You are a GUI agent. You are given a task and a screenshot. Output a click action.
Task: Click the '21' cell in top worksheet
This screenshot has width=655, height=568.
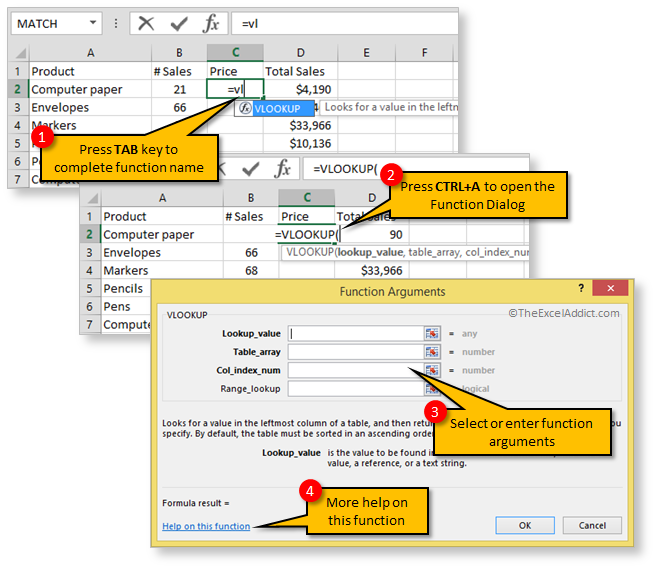pyautogui.click(x=179, y=89)
